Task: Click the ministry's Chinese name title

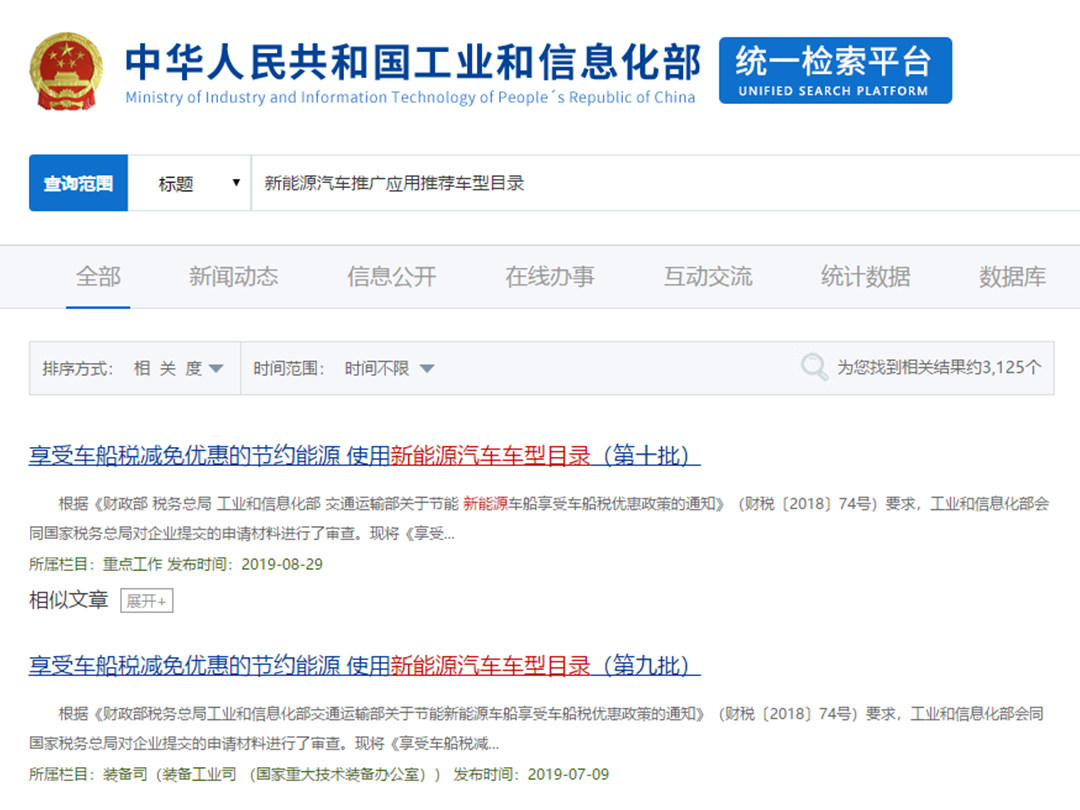Action: [412, 61]
